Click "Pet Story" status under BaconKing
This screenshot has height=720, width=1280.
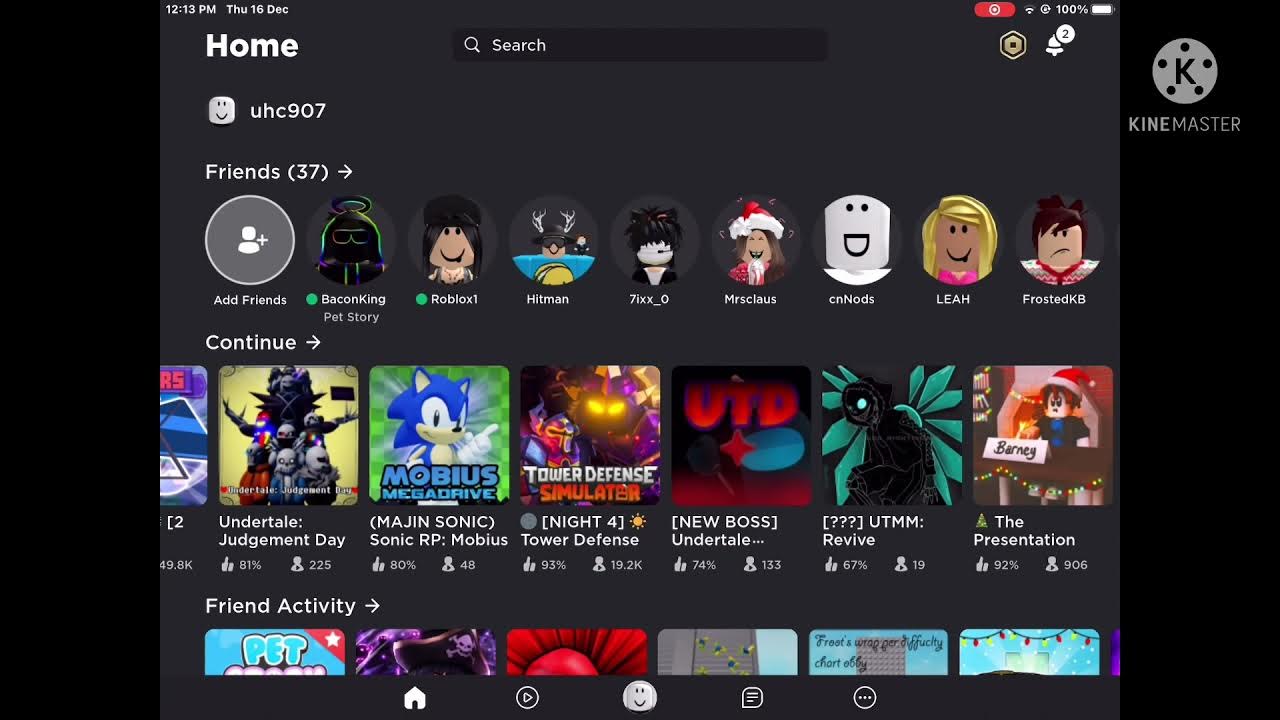click(x=351, y=317)
